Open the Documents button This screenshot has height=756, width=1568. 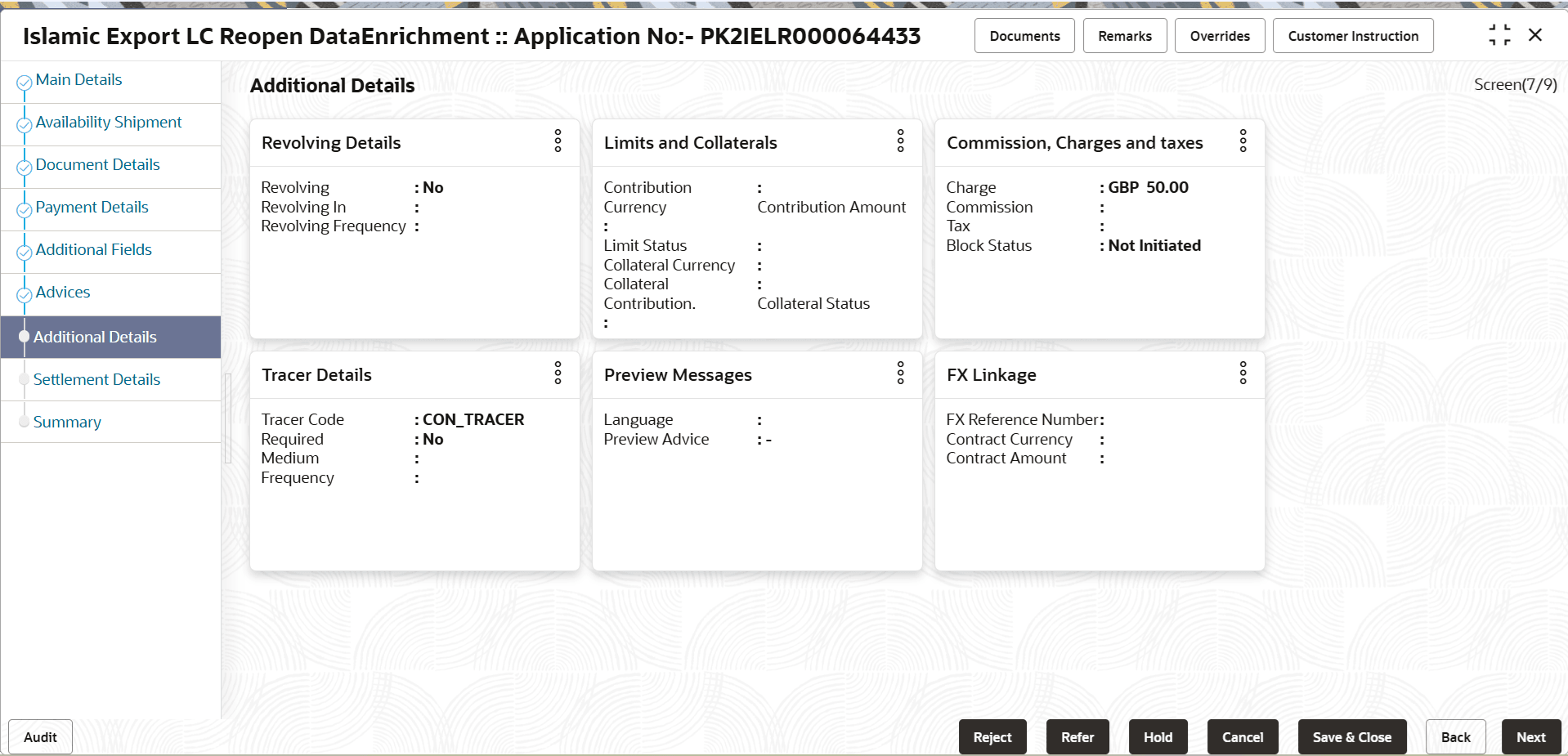click(x=1024, y=36)
